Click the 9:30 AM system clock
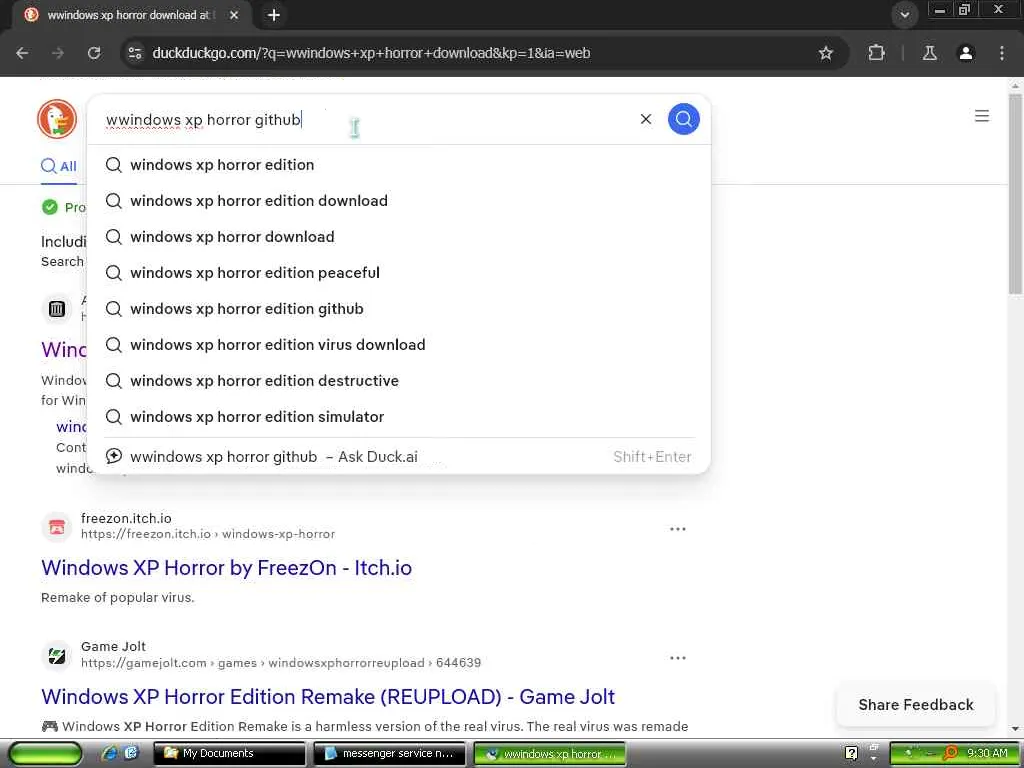The height and width of the screenshot is (768, 1024). click(987, 753)
